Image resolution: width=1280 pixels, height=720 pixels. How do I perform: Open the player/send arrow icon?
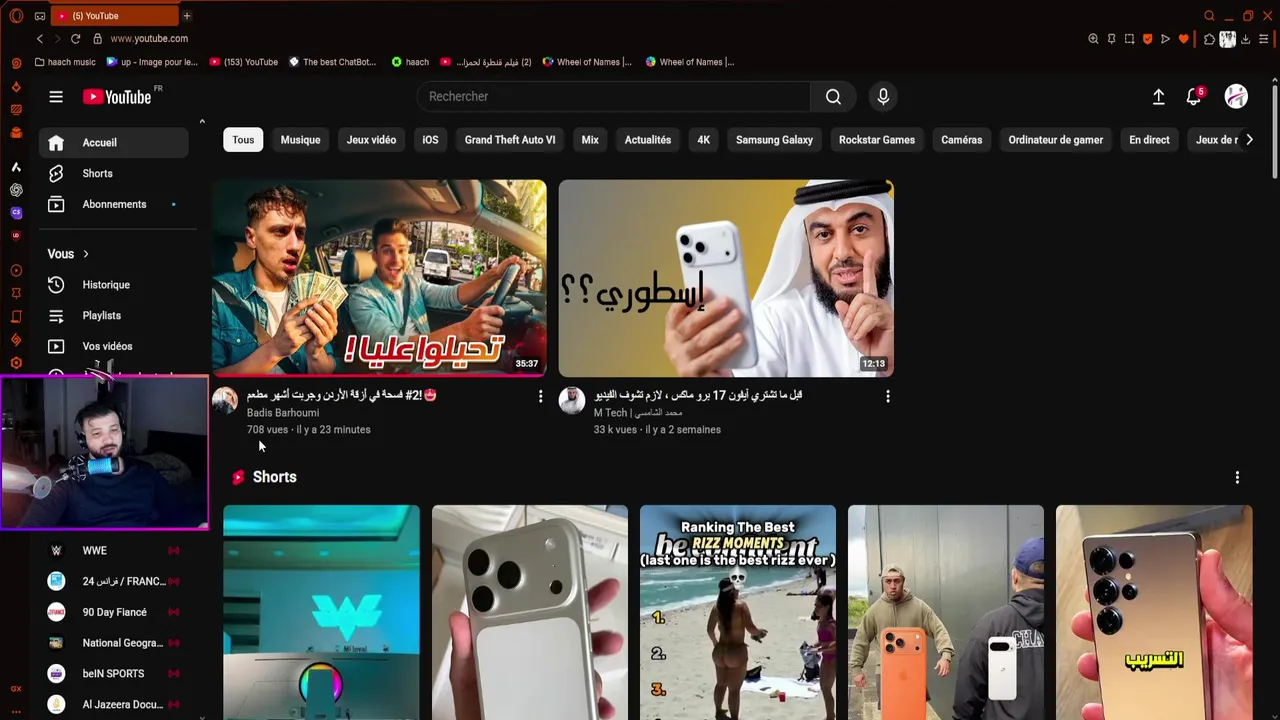pos(1165,39)
